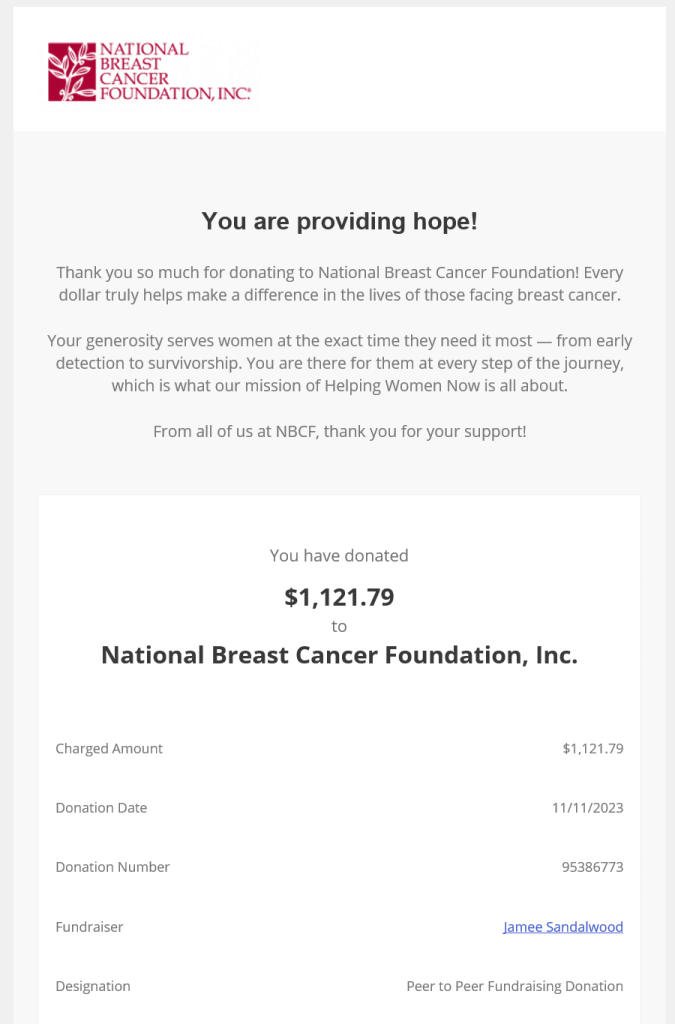Click the Fundraiser label

[x=89, y=927]
